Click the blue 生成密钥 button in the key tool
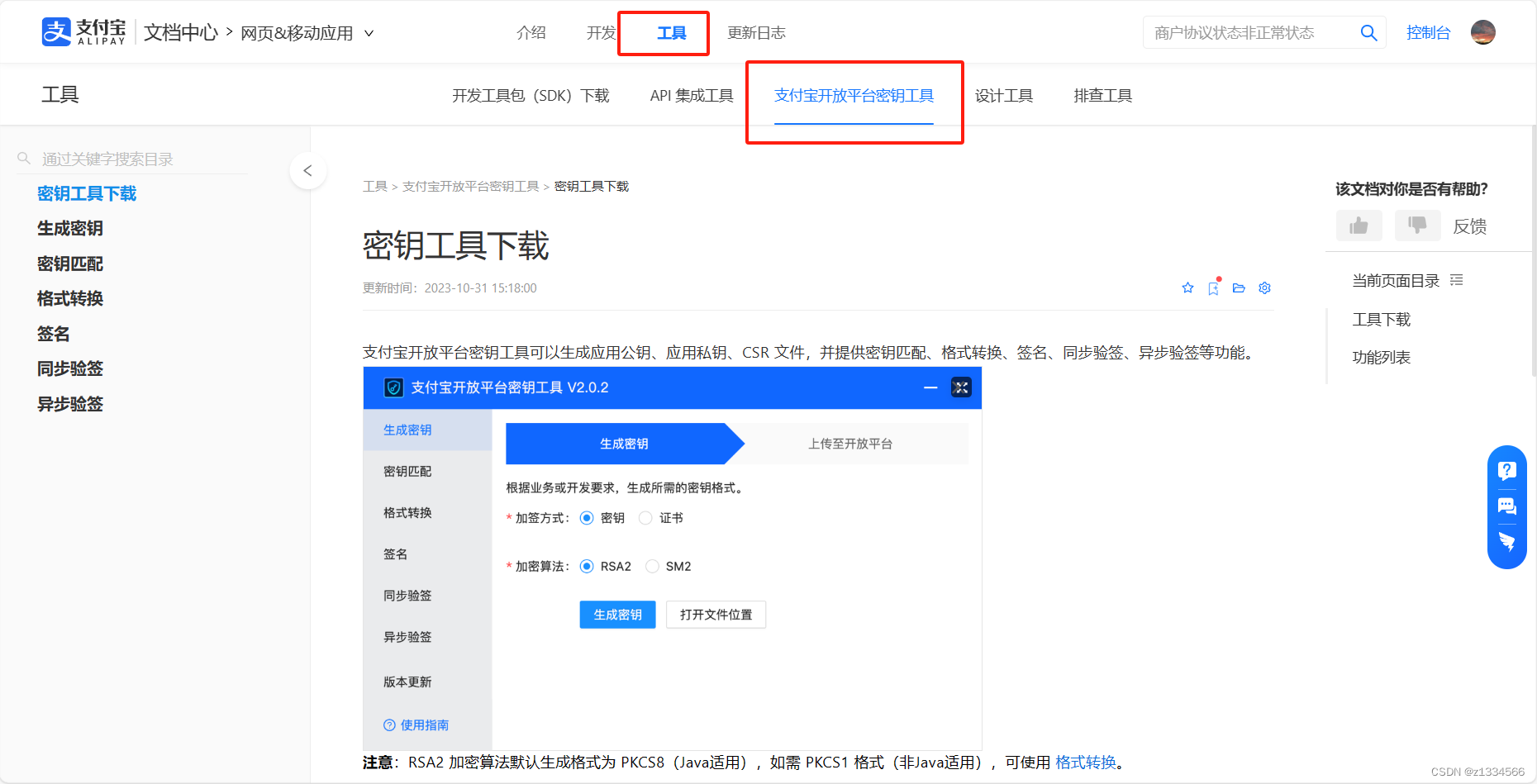 coord(617,615)
